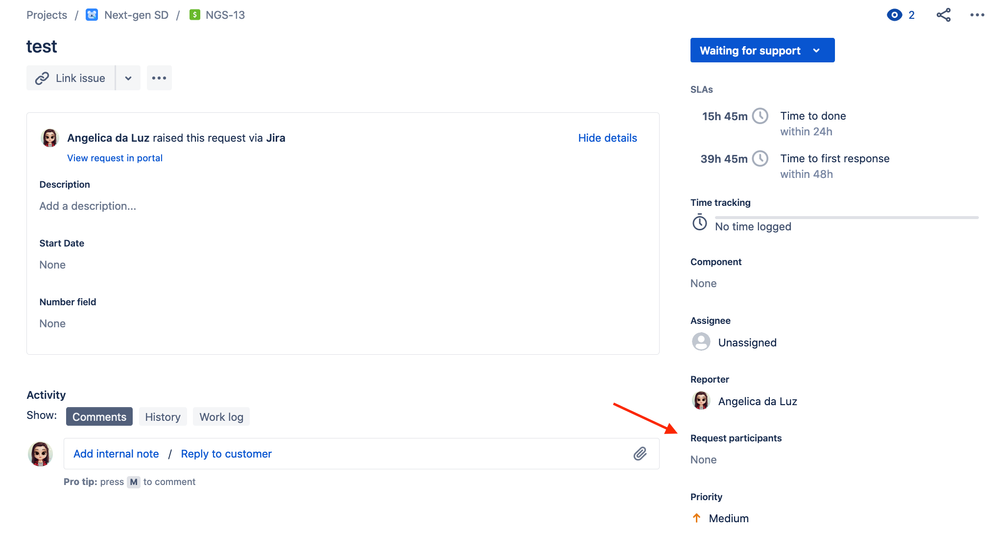Click the 39h 45m SLA value
Screen dimensions: 999x540
pos(724,159)
